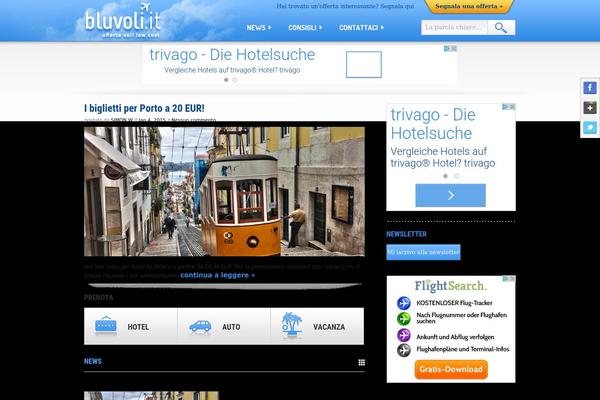Screen dimensions: 600x400
Task: Click Flughafenpläne und Terminal-Infos text
Action: pyautogui.click(x=463, y=349)
